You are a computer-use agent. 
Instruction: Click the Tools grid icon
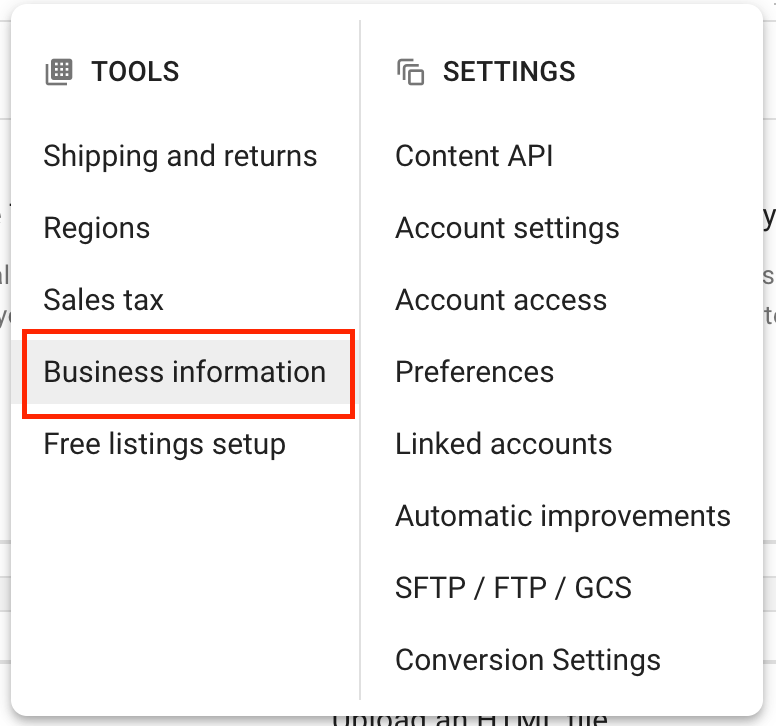(59, 72)
